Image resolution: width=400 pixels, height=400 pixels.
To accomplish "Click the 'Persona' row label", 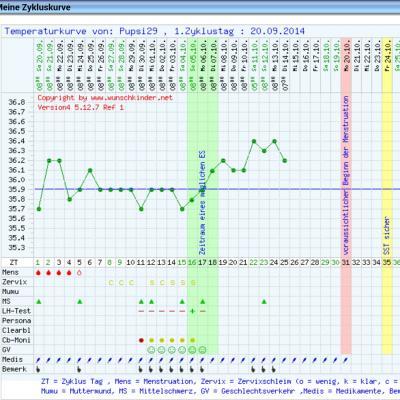I will (x=16, y=321).
